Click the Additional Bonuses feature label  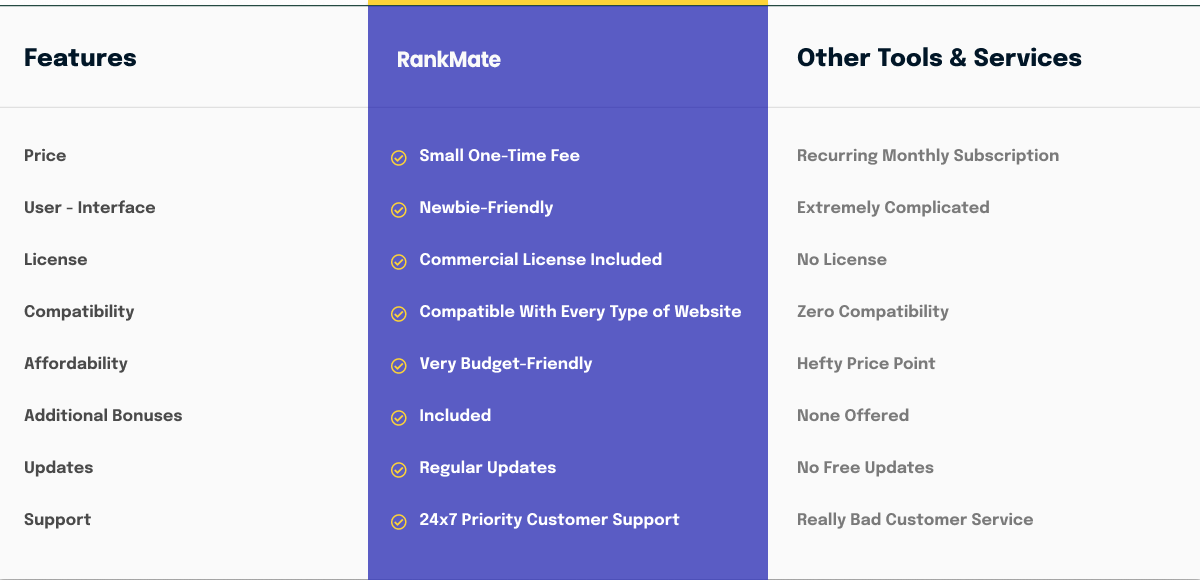pos(103,415)
